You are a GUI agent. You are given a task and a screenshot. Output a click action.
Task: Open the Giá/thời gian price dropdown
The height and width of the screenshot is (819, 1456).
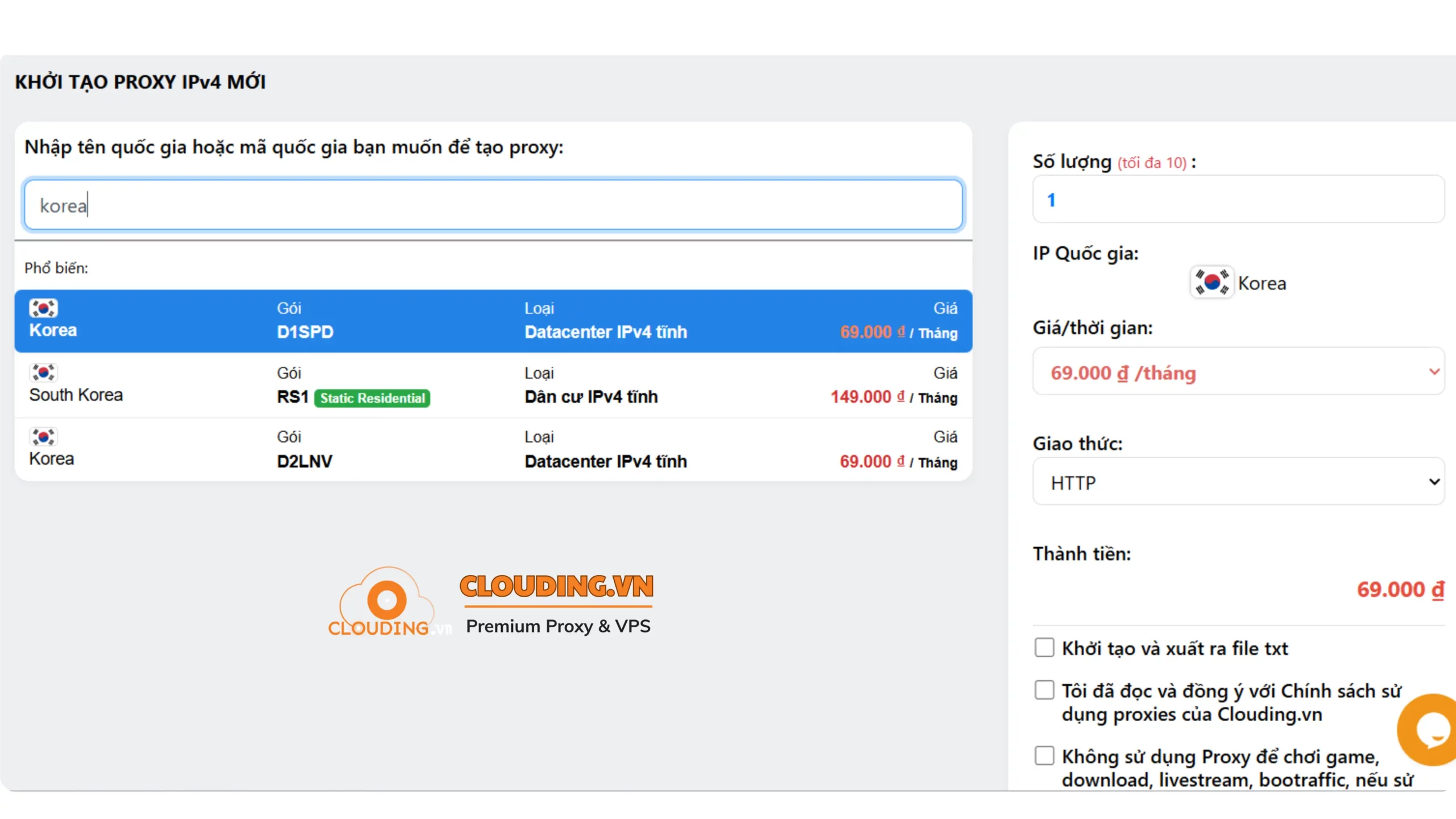[x=1238, y=372]
